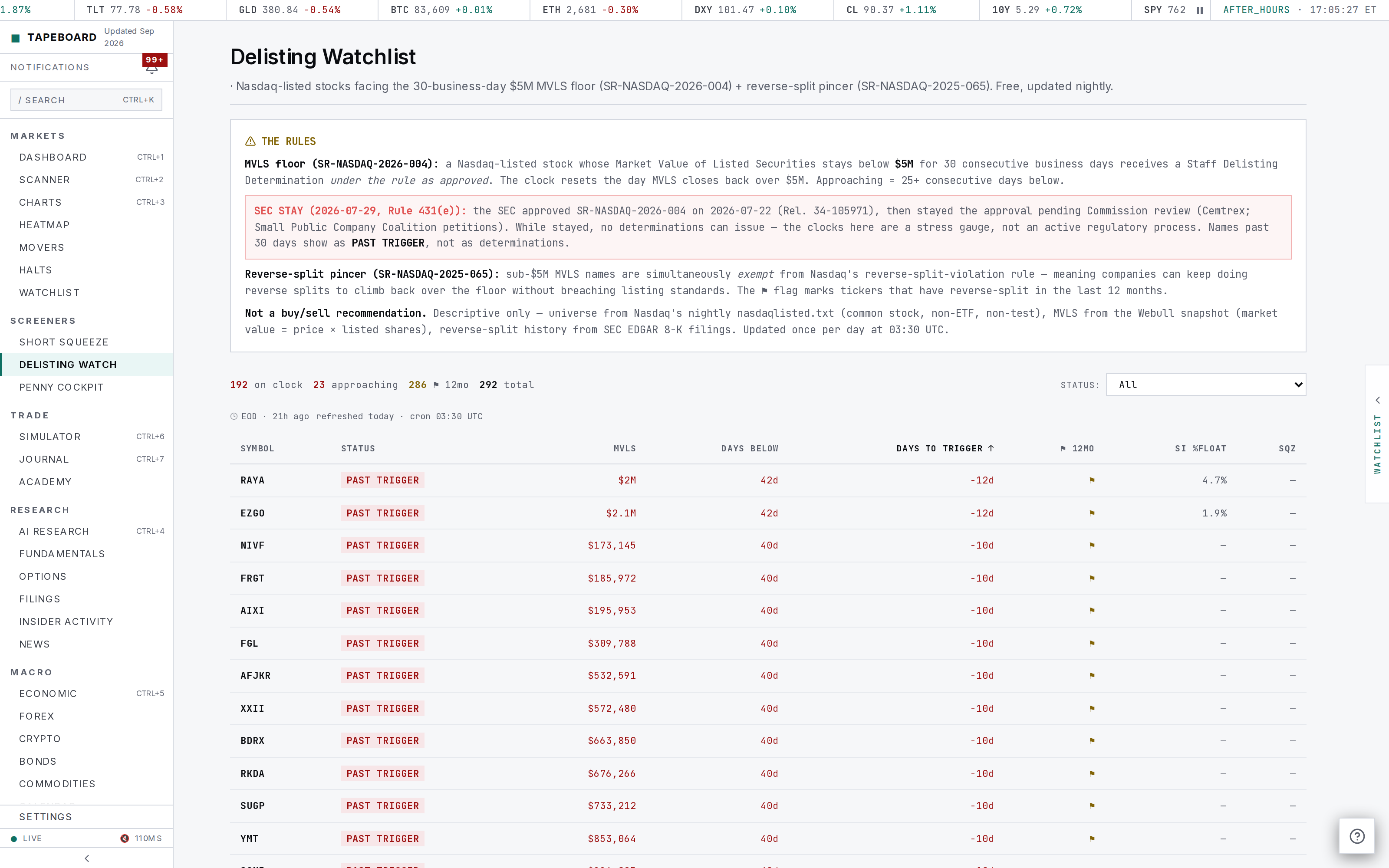This screenshot has height=868, width=1389.
Task: Focus the search field
Action: pos(86,100)
